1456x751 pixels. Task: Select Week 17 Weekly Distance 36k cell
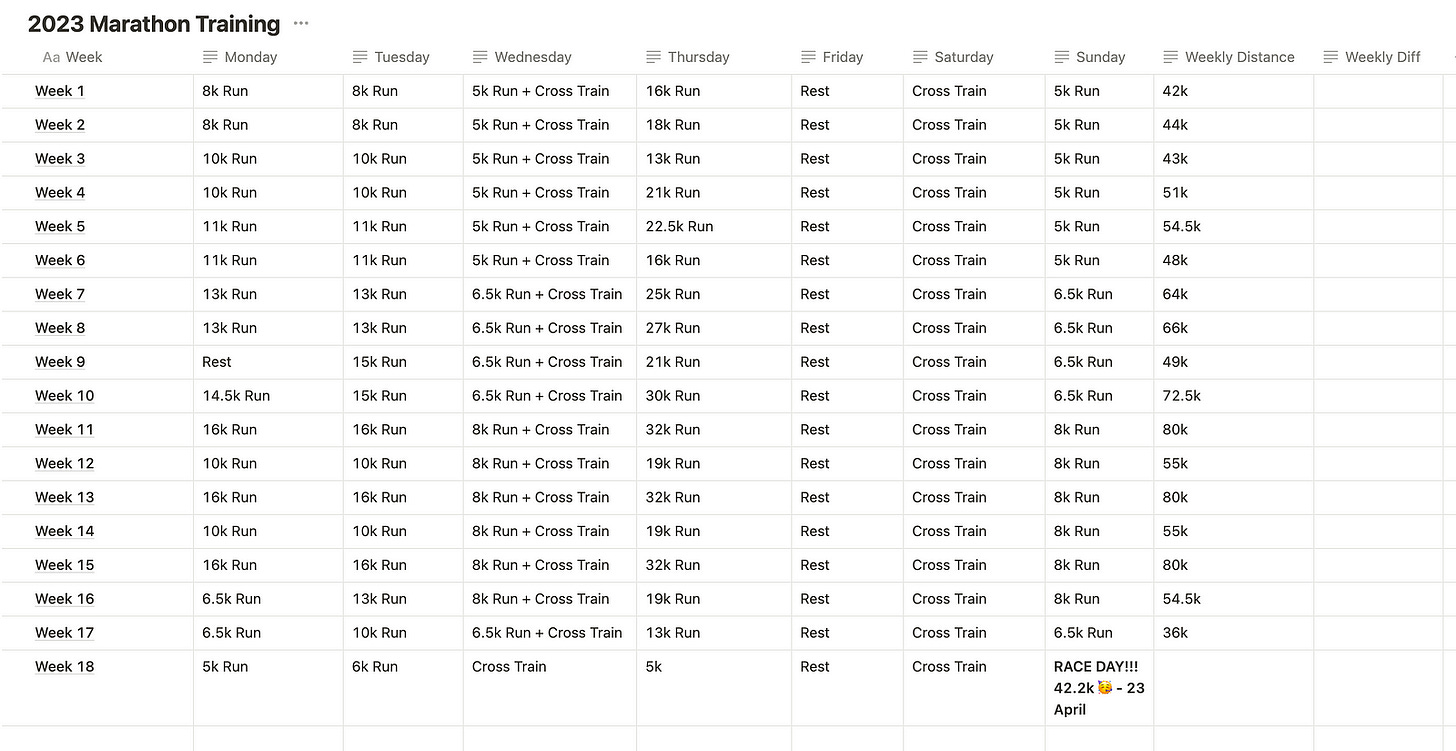[1233, 633]
